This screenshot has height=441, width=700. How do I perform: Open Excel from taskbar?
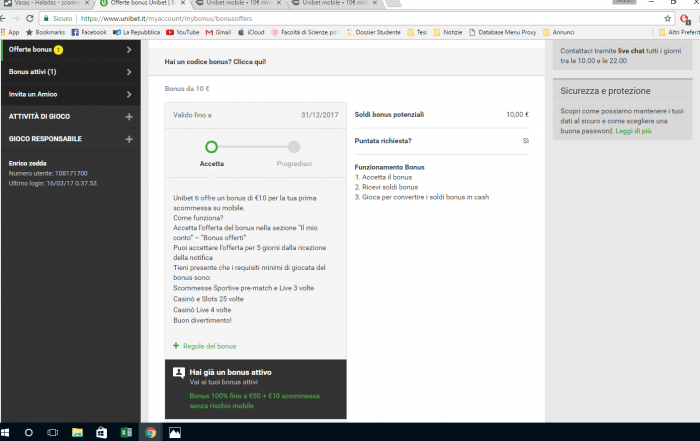126,433
